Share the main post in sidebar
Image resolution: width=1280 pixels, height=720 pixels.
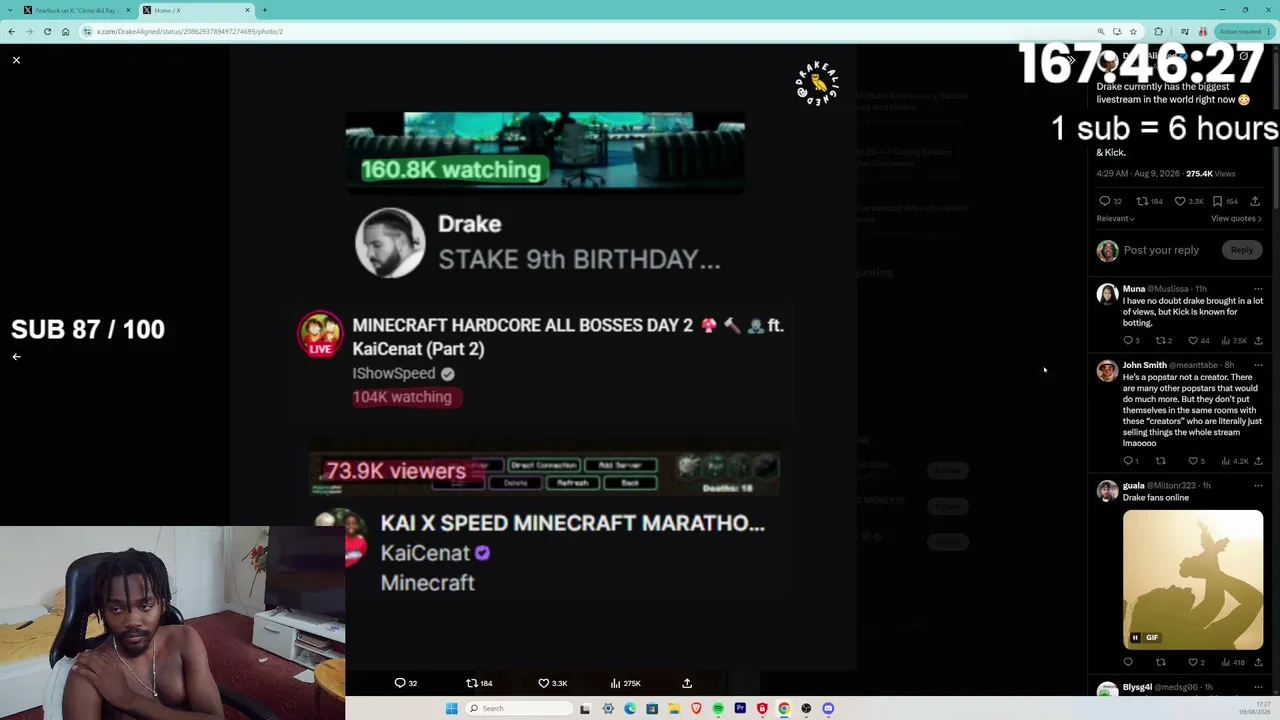coord(1255,201)
